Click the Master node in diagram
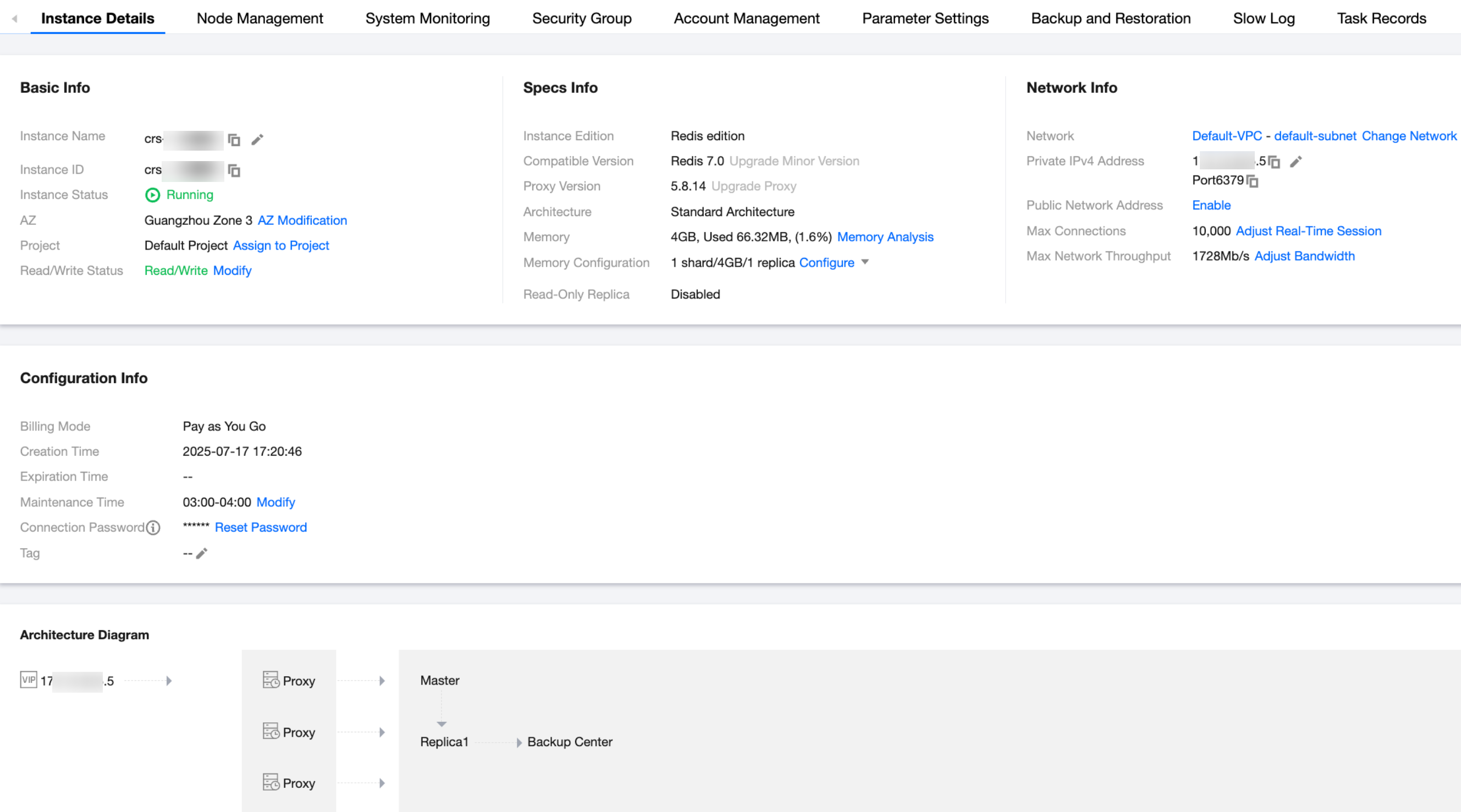This screenshot has width=1461, height=812. pyautogui.click(x=439, y=681)
